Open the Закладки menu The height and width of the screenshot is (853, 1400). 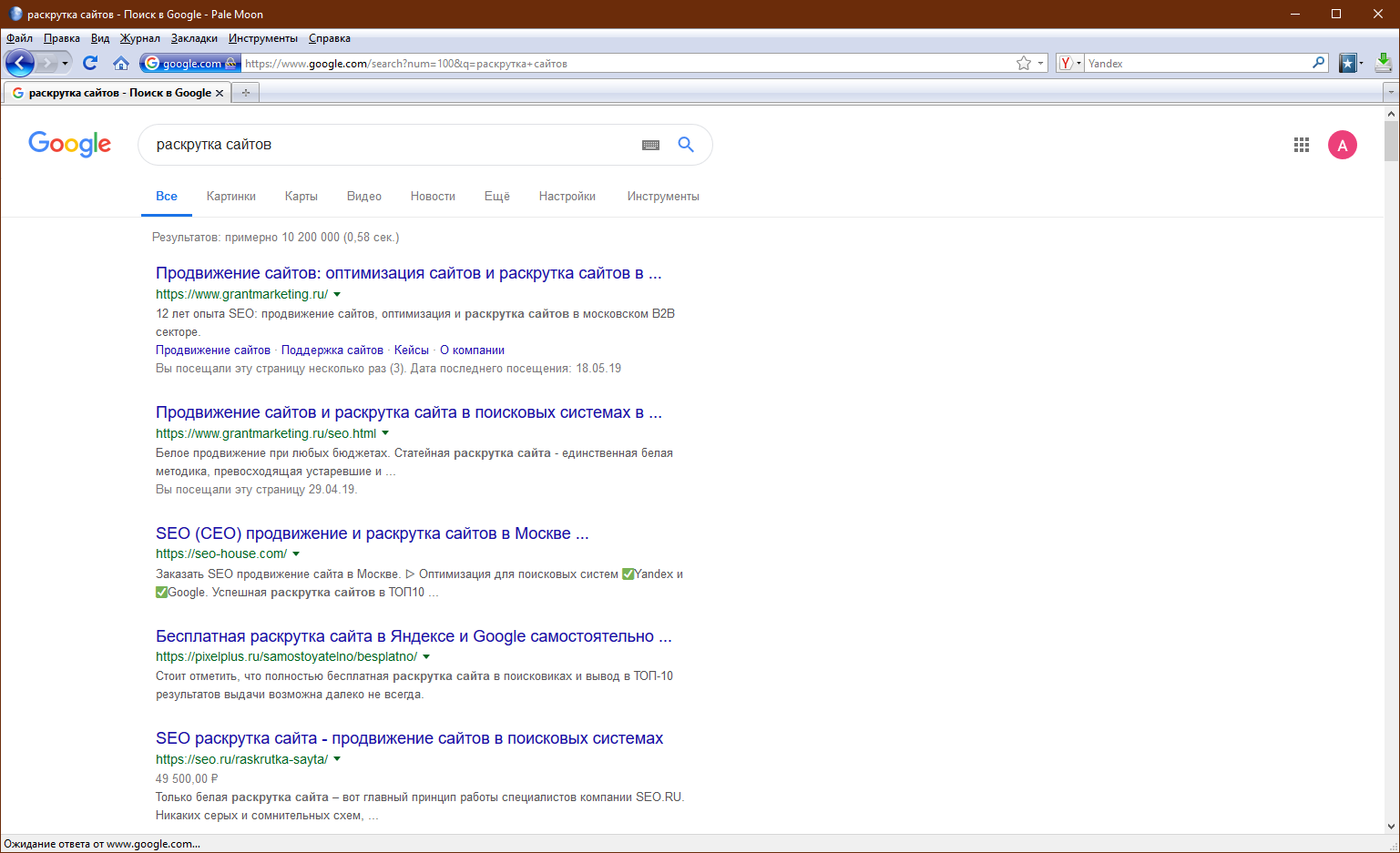click(x=194, y=38)
